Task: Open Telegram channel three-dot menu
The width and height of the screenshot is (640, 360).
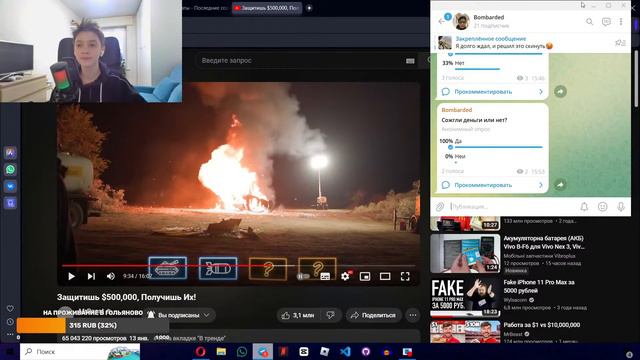Action: [621, 22]
